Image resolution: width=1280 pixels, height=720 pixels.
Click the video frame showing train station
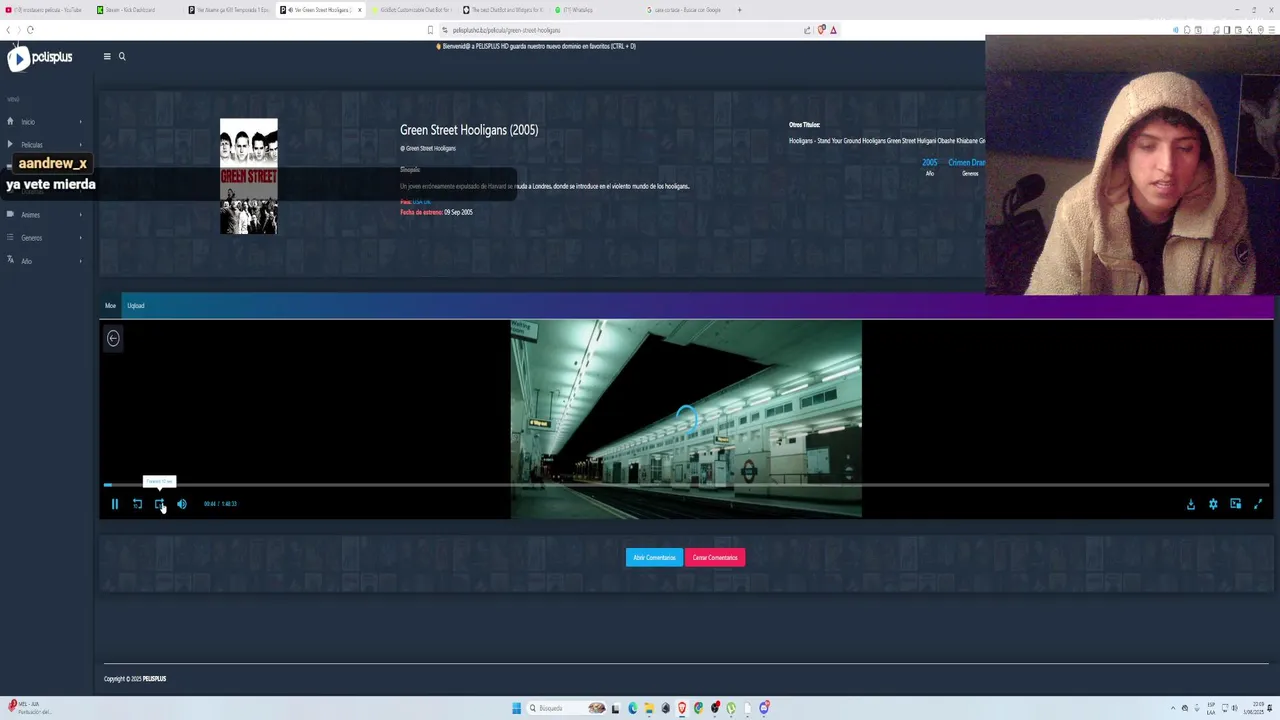tap(686, 419)
